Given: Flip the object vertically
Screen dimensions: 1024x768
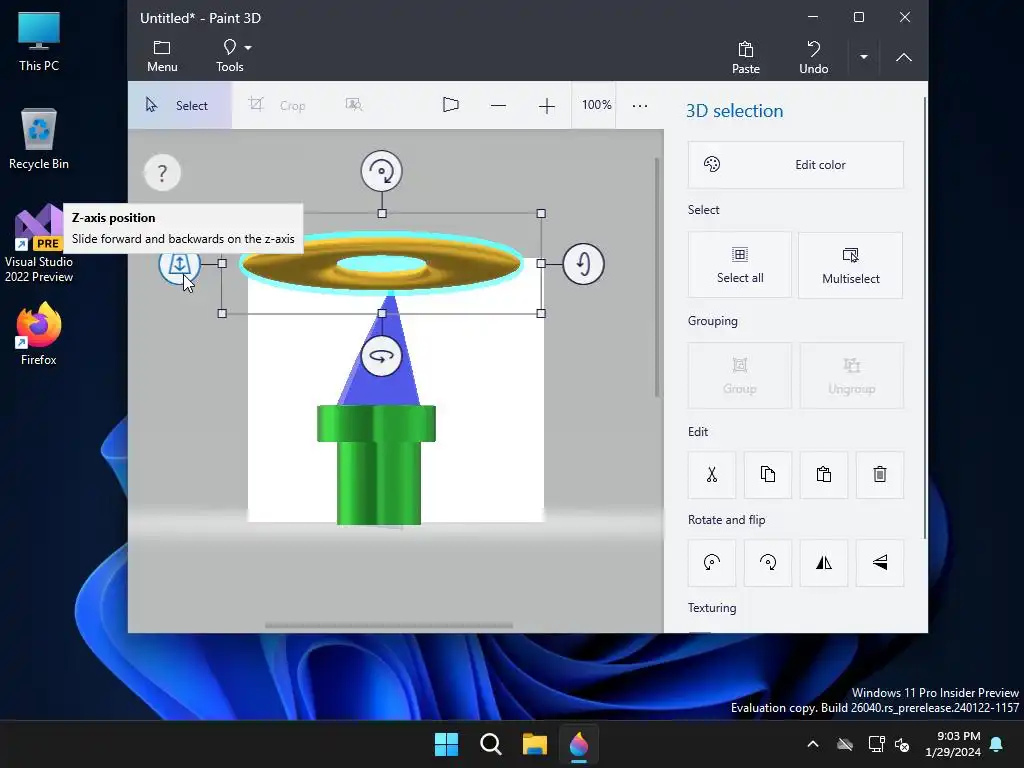Looking at the screenshot, I should pos(880,563).
